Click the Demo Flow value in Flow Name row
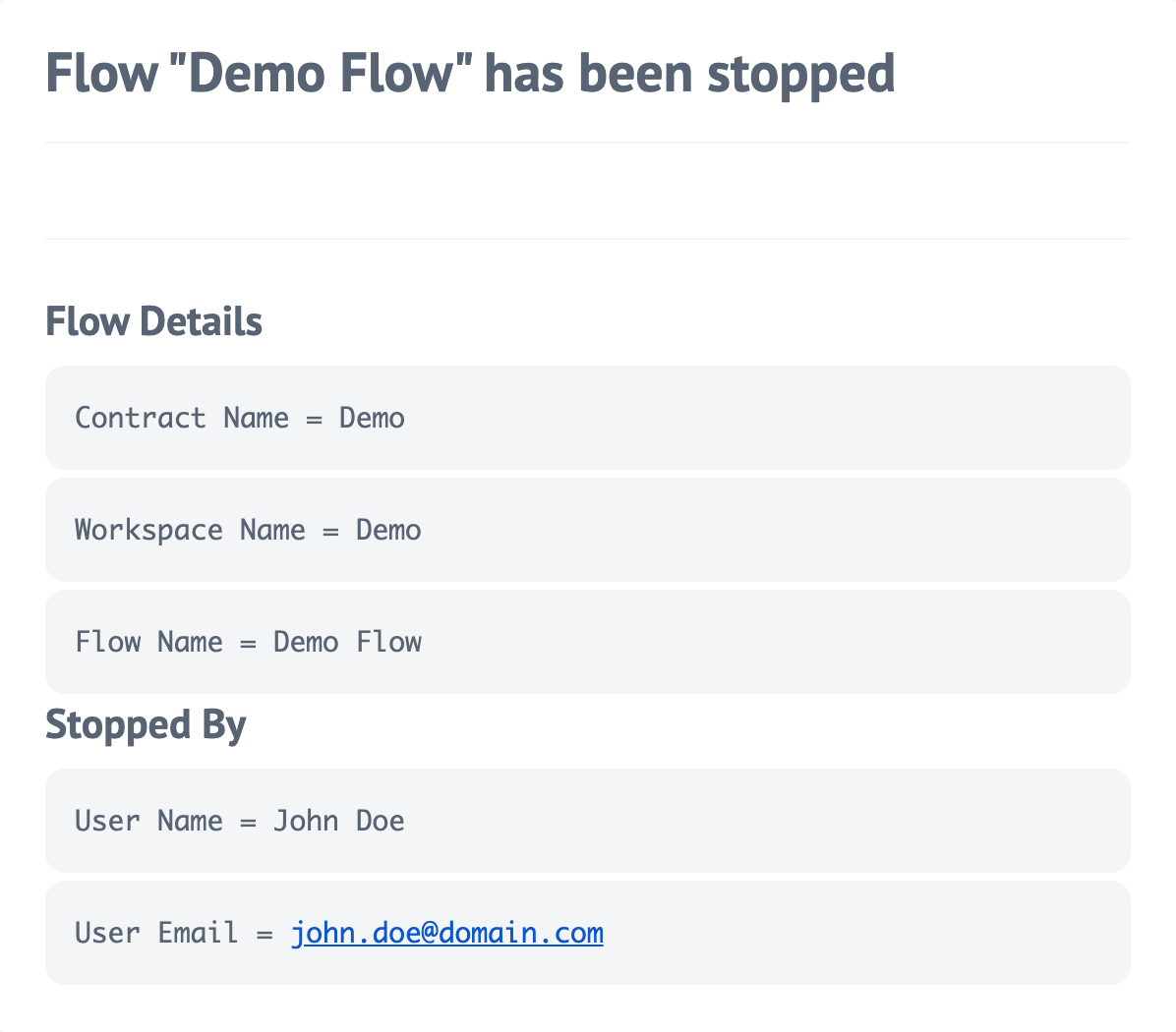1176x1032 pixels. click(347, 642)
